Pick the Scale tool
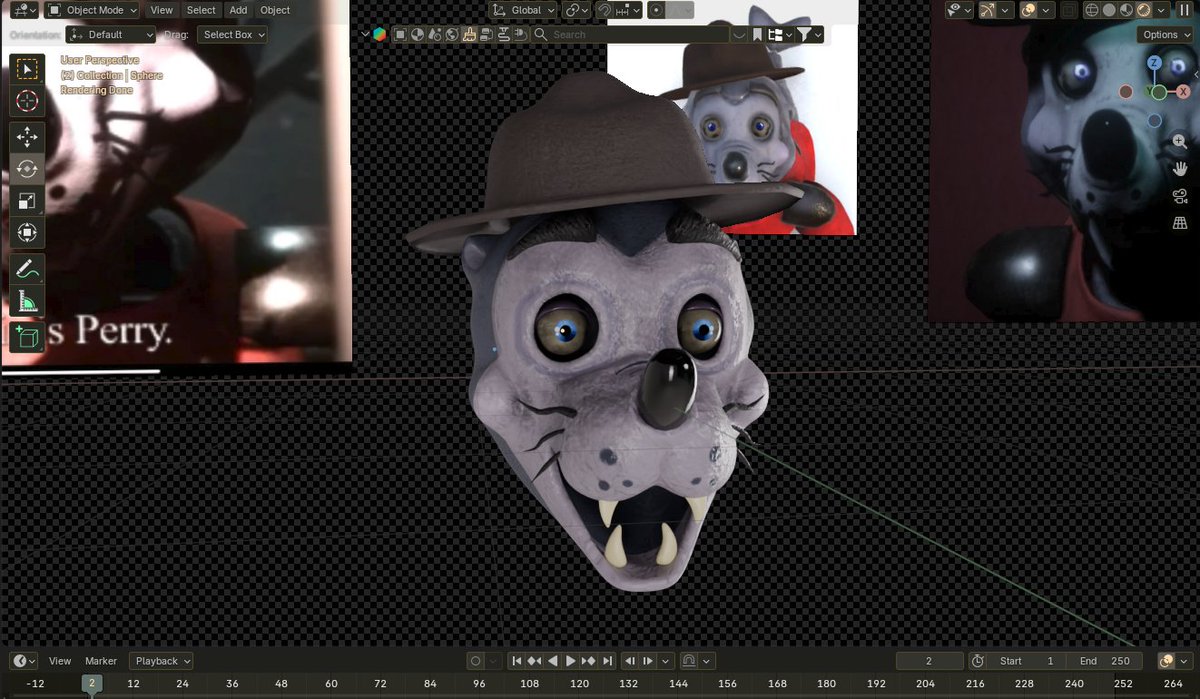 27,201
